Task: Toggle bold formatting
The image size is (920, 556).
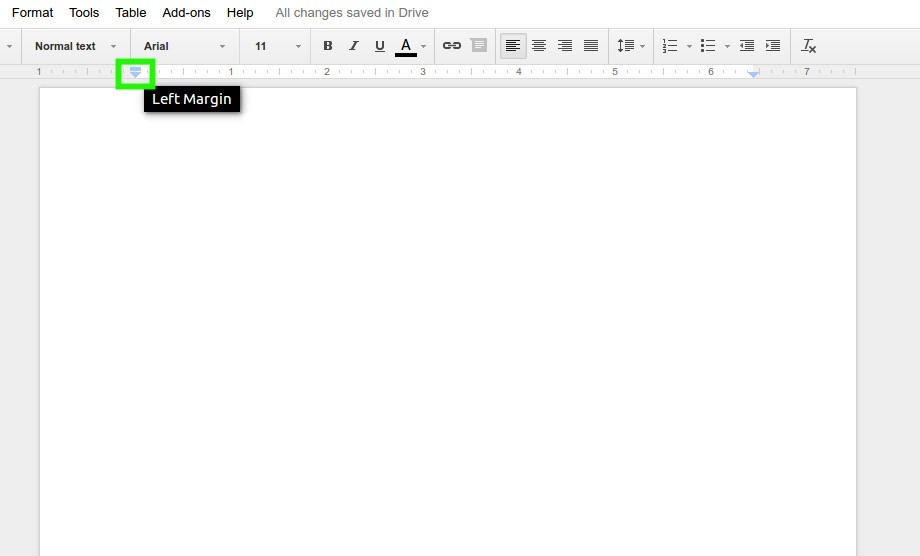Action: point(328,46)
